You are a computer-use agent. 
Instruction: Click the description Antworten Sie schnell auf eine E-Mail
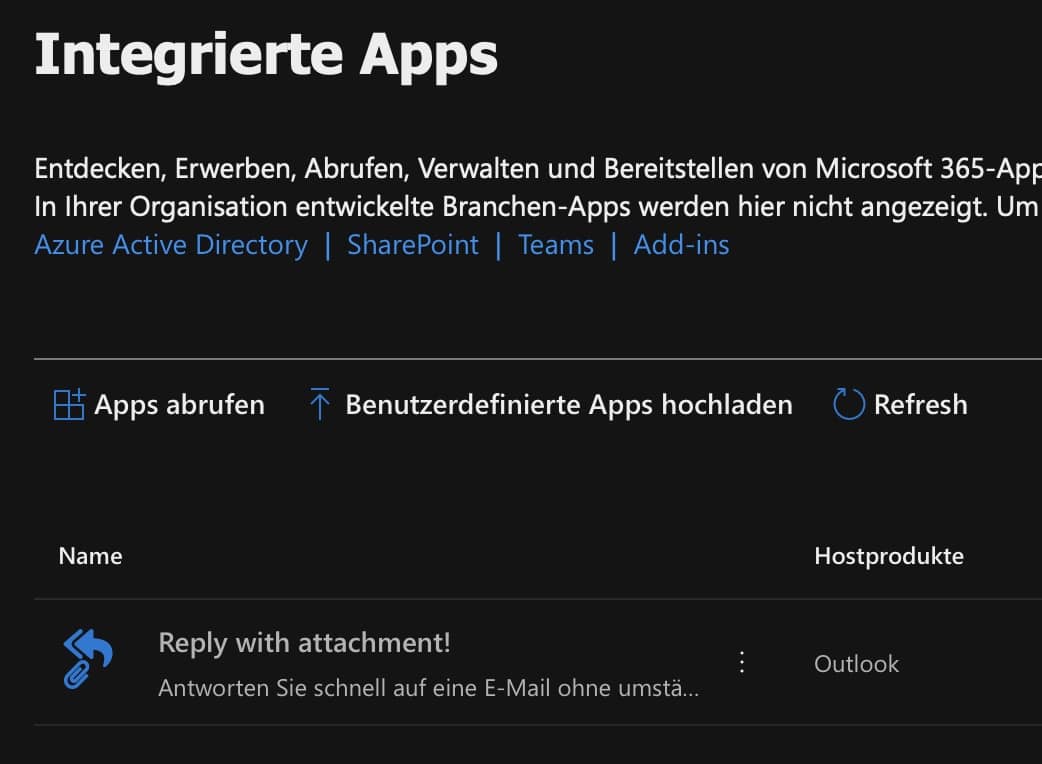tap(429, 688)
